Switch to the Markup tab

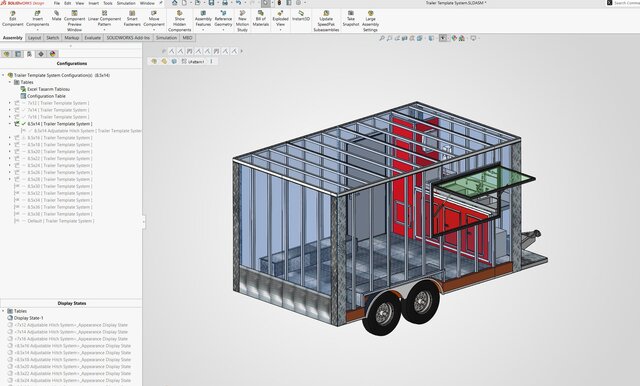click(x=71, y=38)
